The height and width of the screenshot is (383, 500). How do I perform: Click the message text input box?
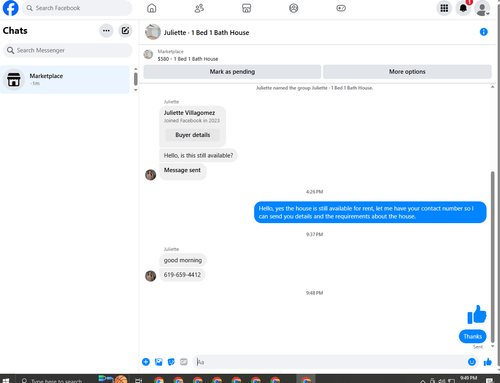point(336,362)
